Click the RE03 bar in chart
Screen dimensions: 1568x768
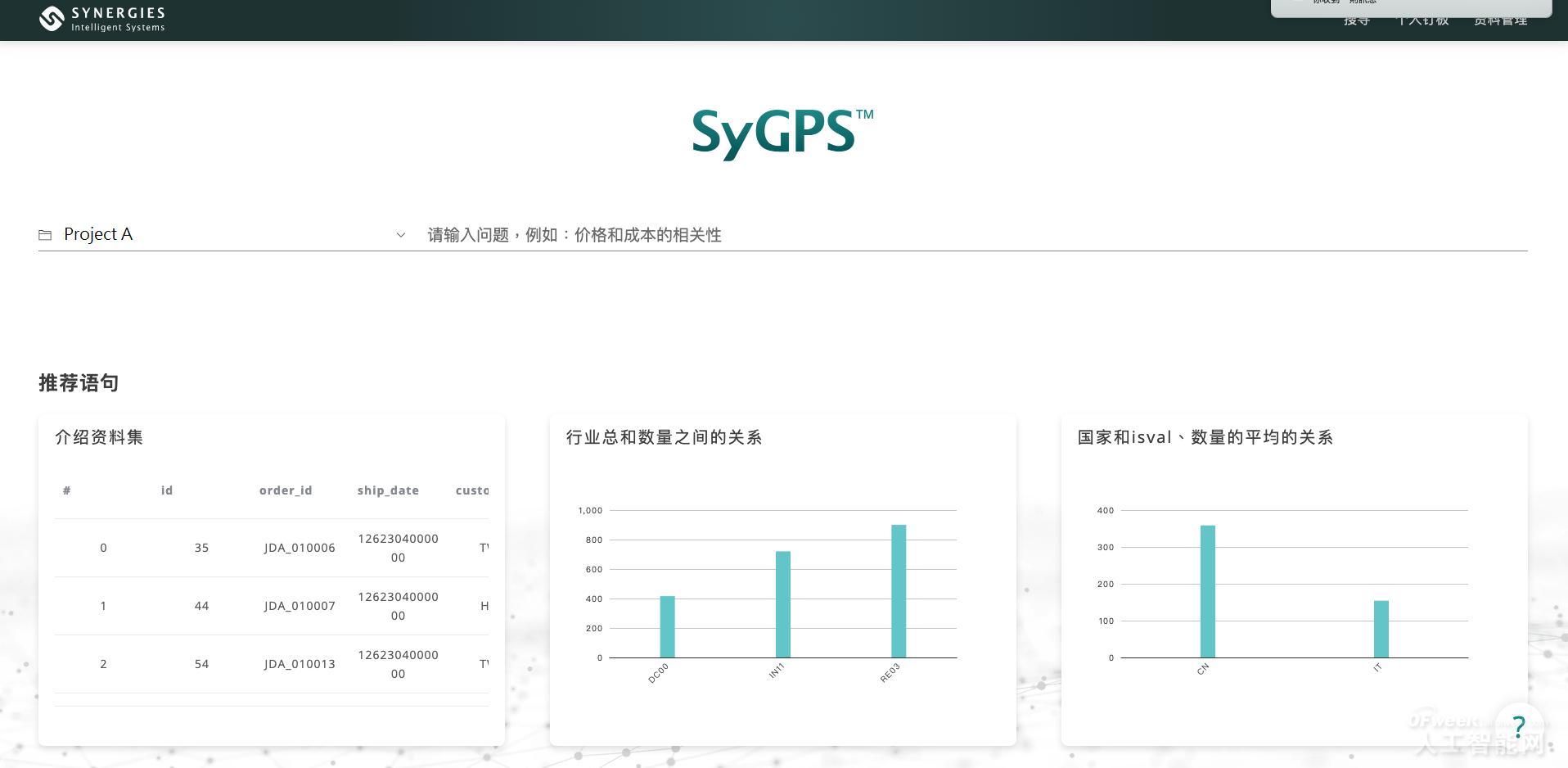[x=899, y=591]
